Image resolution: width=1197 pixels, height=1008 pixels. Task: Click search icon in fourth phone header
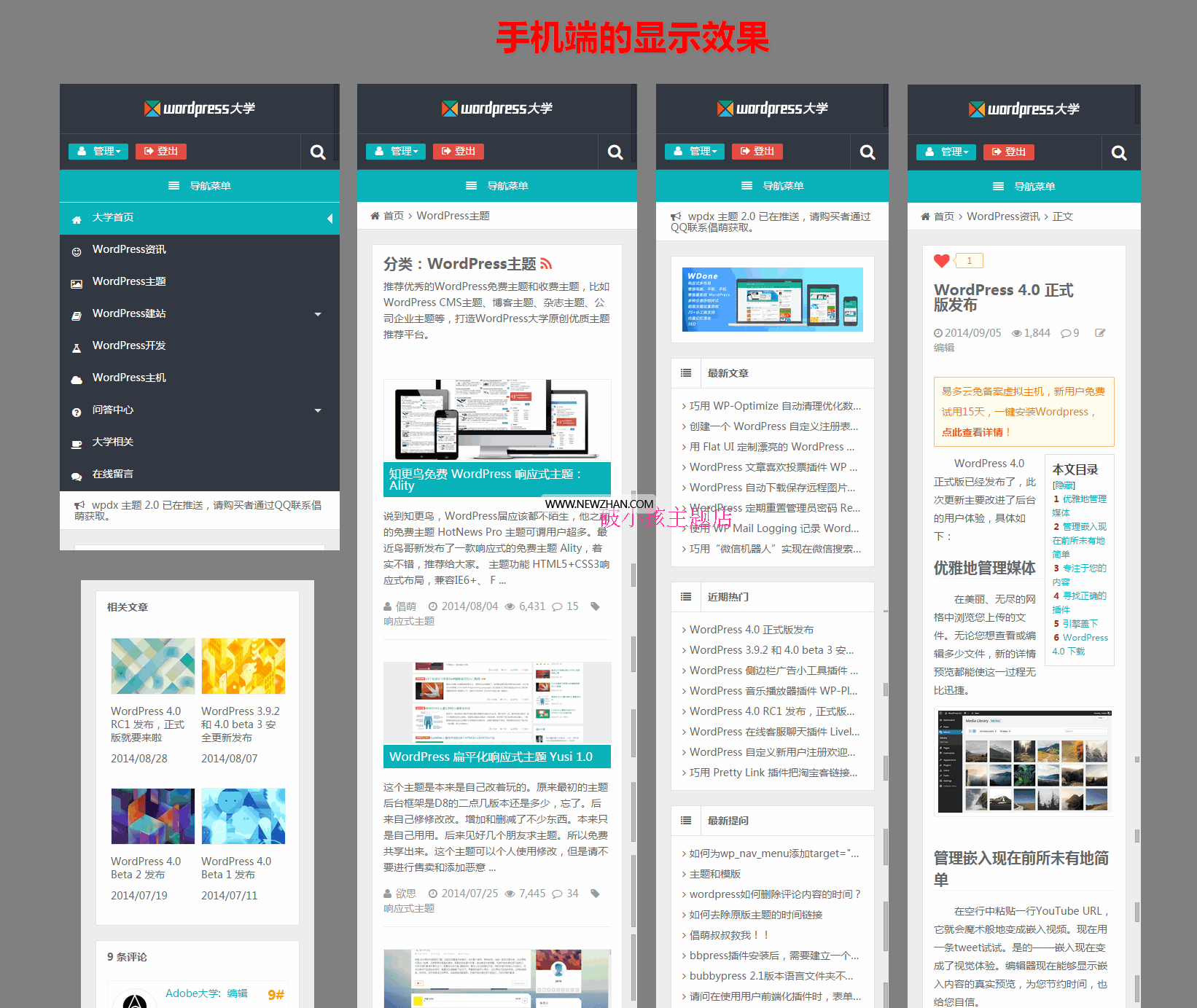[x=1119, y=153]
